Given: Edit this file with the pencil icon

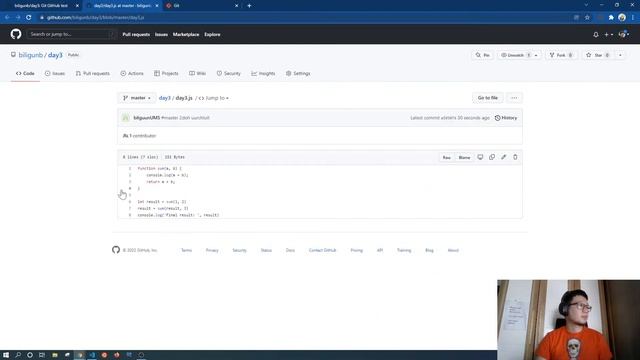Looking at the screenshot, I should (504, 157).
